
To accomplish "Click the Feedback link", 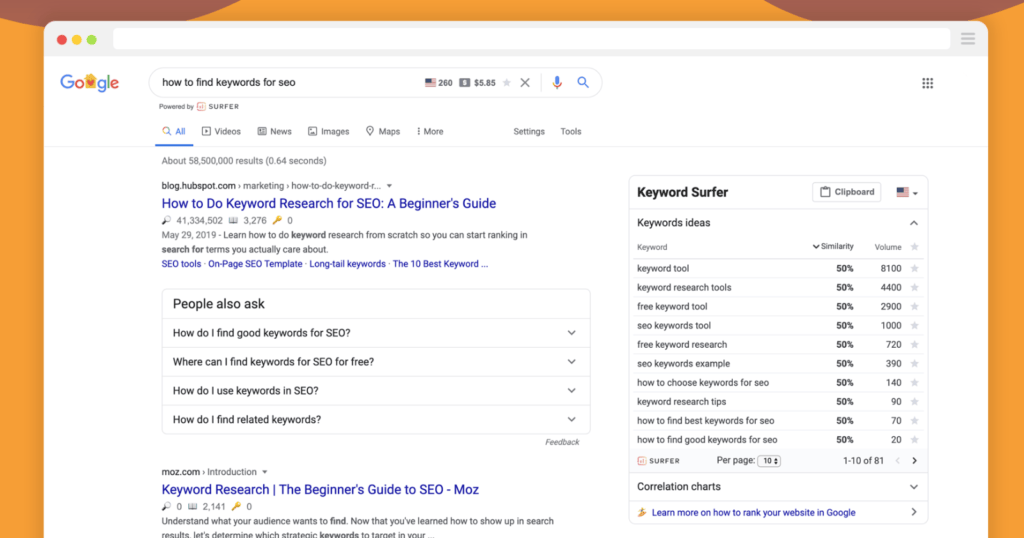I will pyautogui.click(x=562, y=442).
